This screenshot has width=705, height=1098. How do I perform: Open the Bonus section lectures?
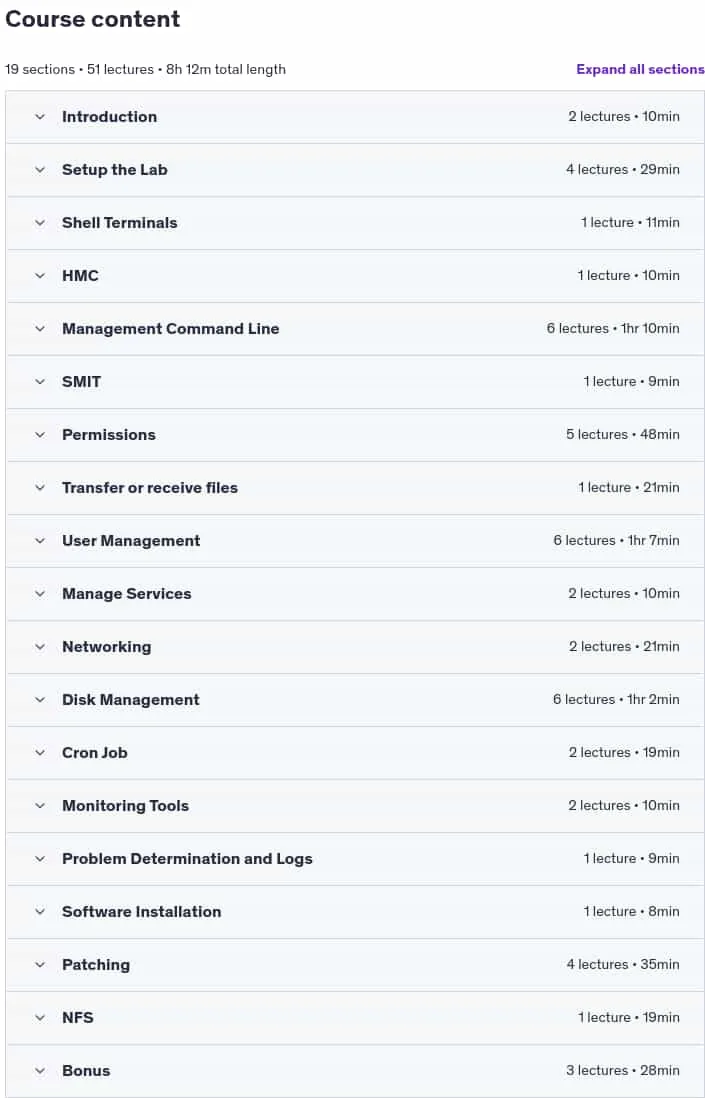355,1071
